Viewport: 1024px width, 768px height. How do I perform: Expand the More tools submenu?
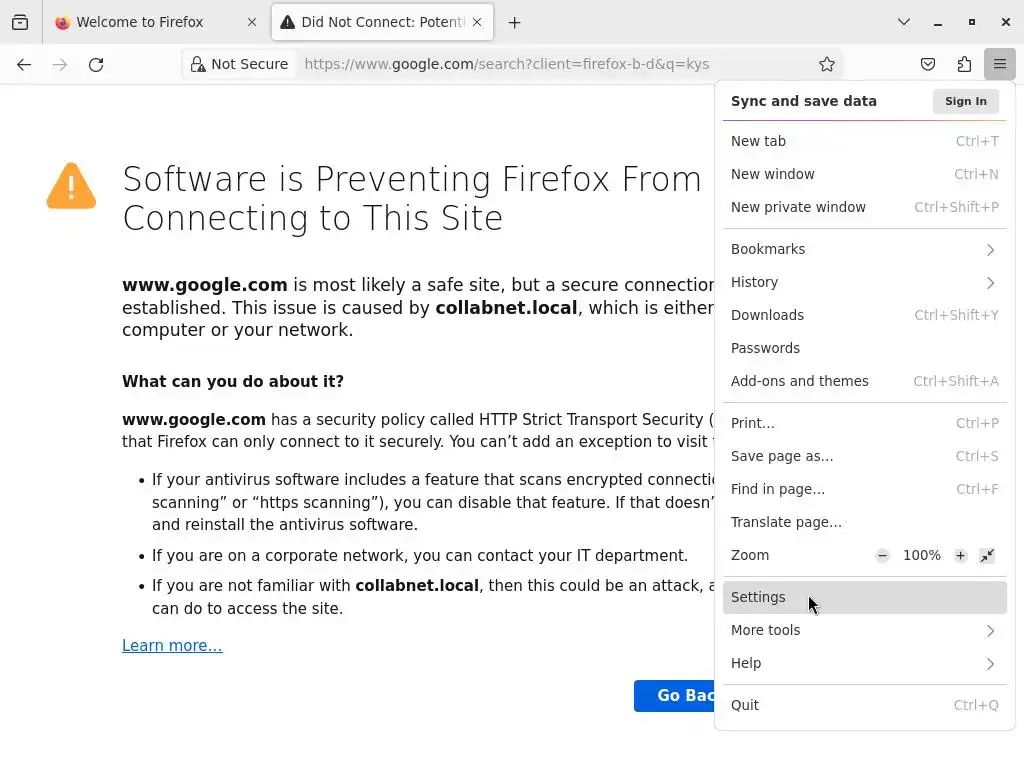coord(865,630)
